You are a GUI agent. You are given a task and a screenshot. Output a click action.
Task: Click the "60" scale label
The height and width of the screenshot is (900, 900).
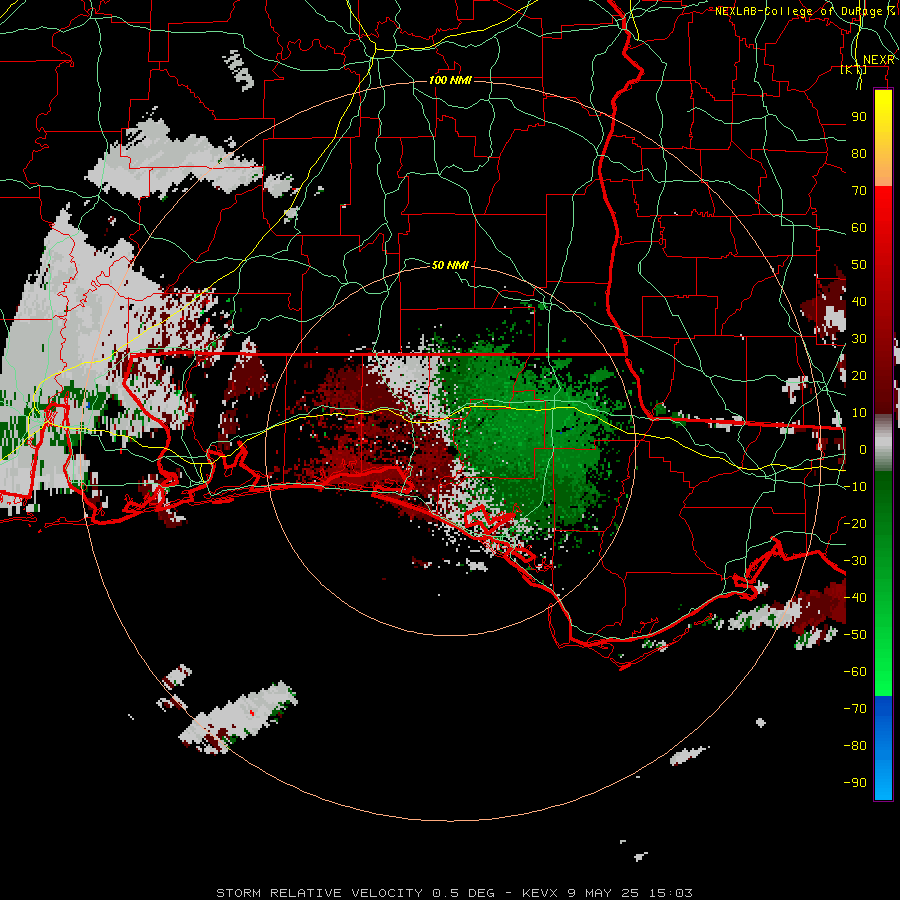[x=859, y=227]
